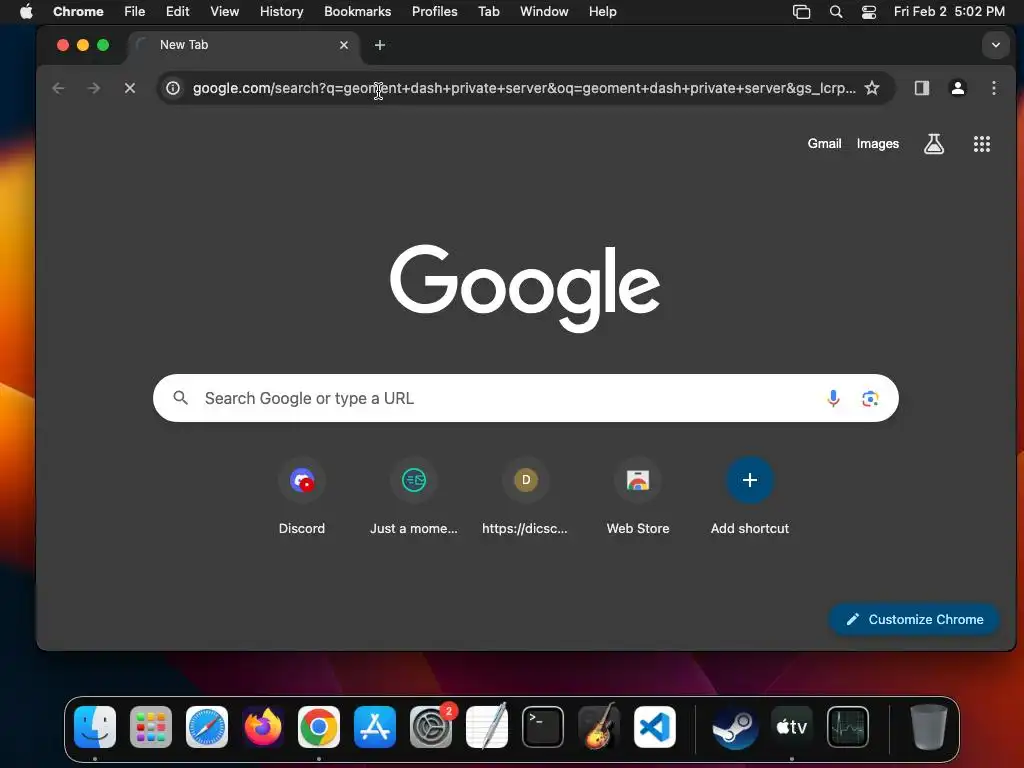Open Apple TV from the Dock
The height and width of the screenshot is (768, 1024).
point(792,727)
